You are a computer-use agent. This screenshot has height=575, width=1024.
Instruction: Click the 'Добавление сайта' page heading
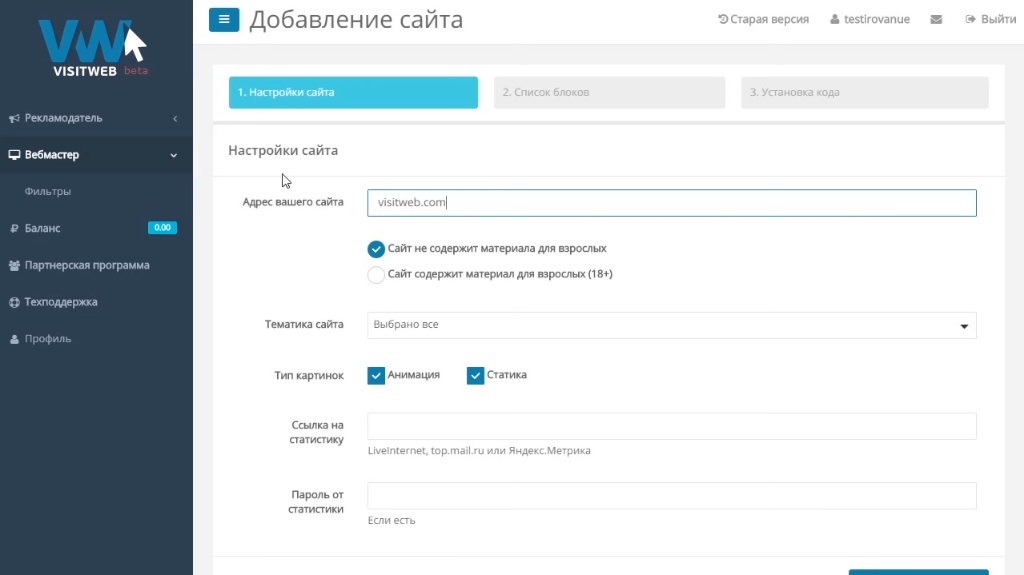pos(356,20)
